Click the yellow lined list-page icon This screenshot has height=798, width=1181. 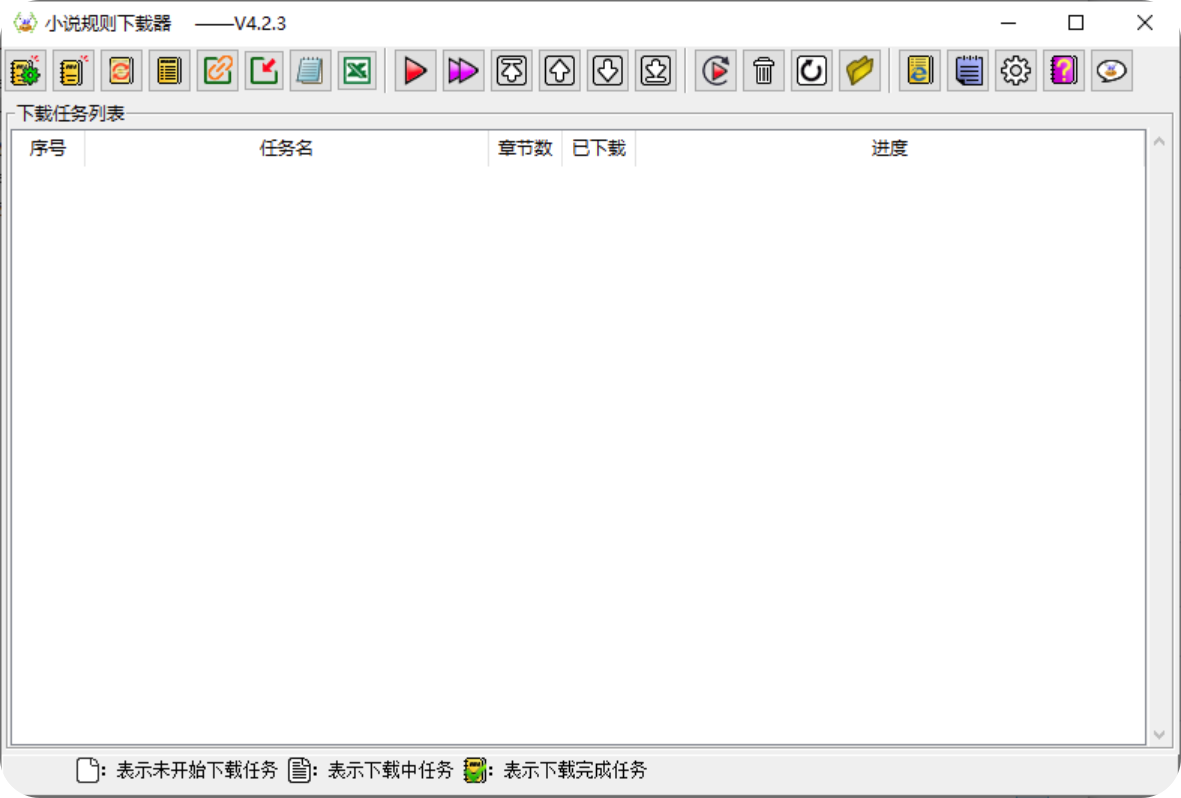pyautogui.click(x=169, y=71)
